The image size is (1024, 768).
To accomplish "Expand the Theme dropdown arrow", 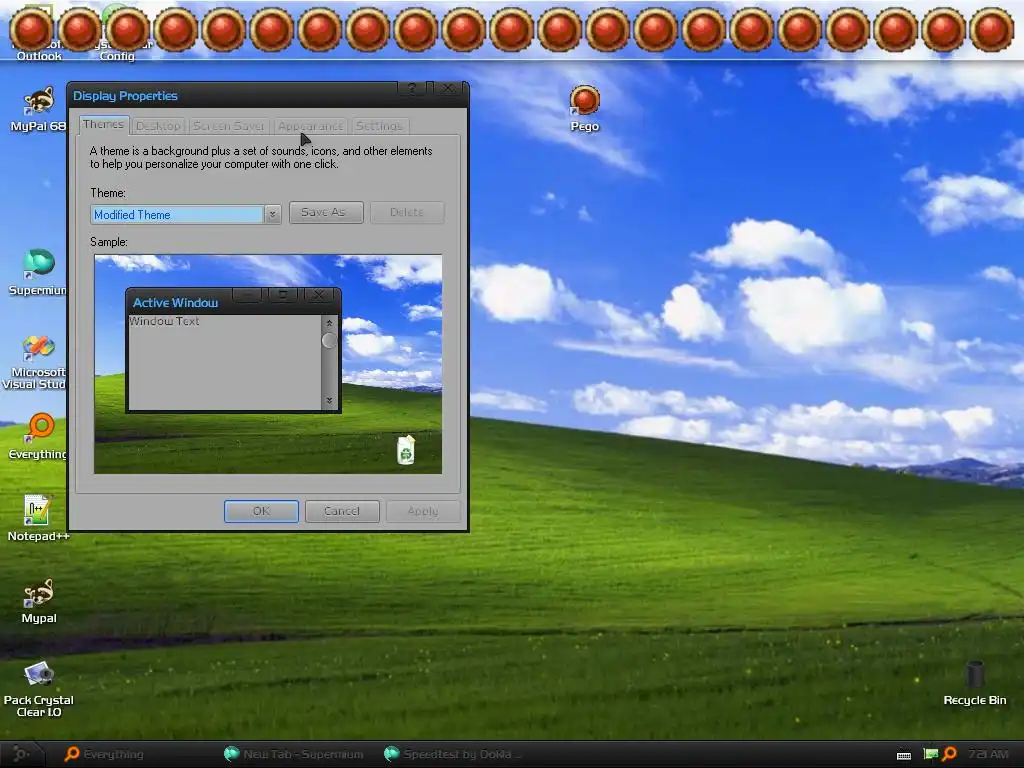I will (273, 214).
